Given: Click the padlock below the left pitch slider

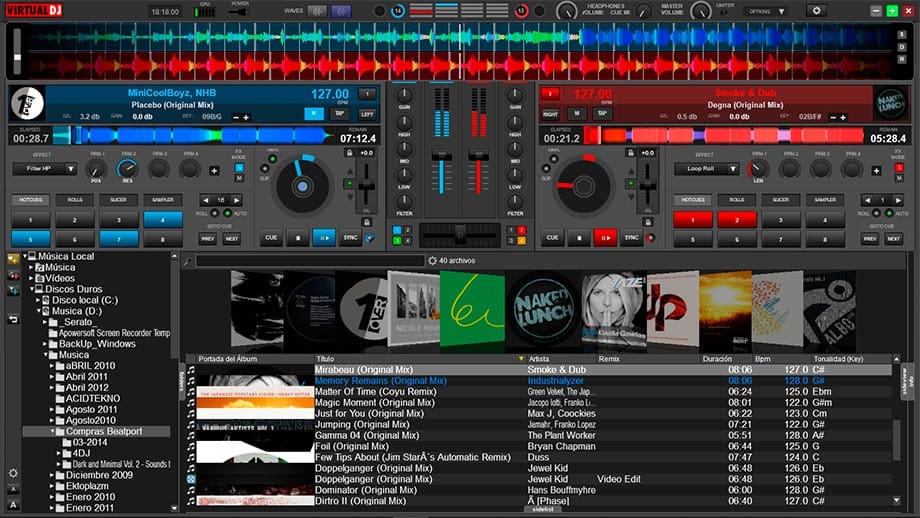Looking at the screenshot, I should 366,222.
